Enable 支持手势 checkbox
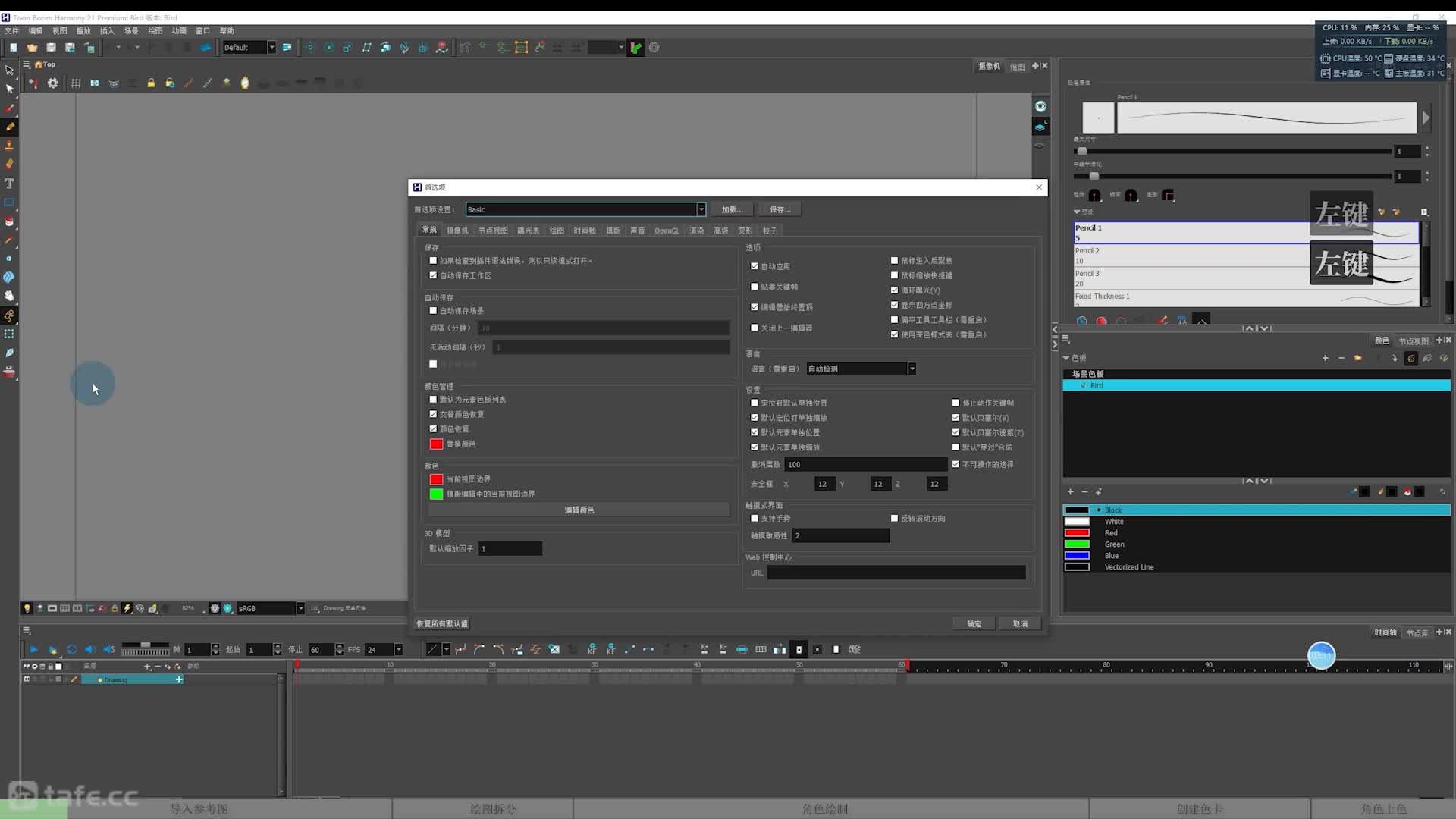Viewport: 1456px width, 819px height. [754, 518]
